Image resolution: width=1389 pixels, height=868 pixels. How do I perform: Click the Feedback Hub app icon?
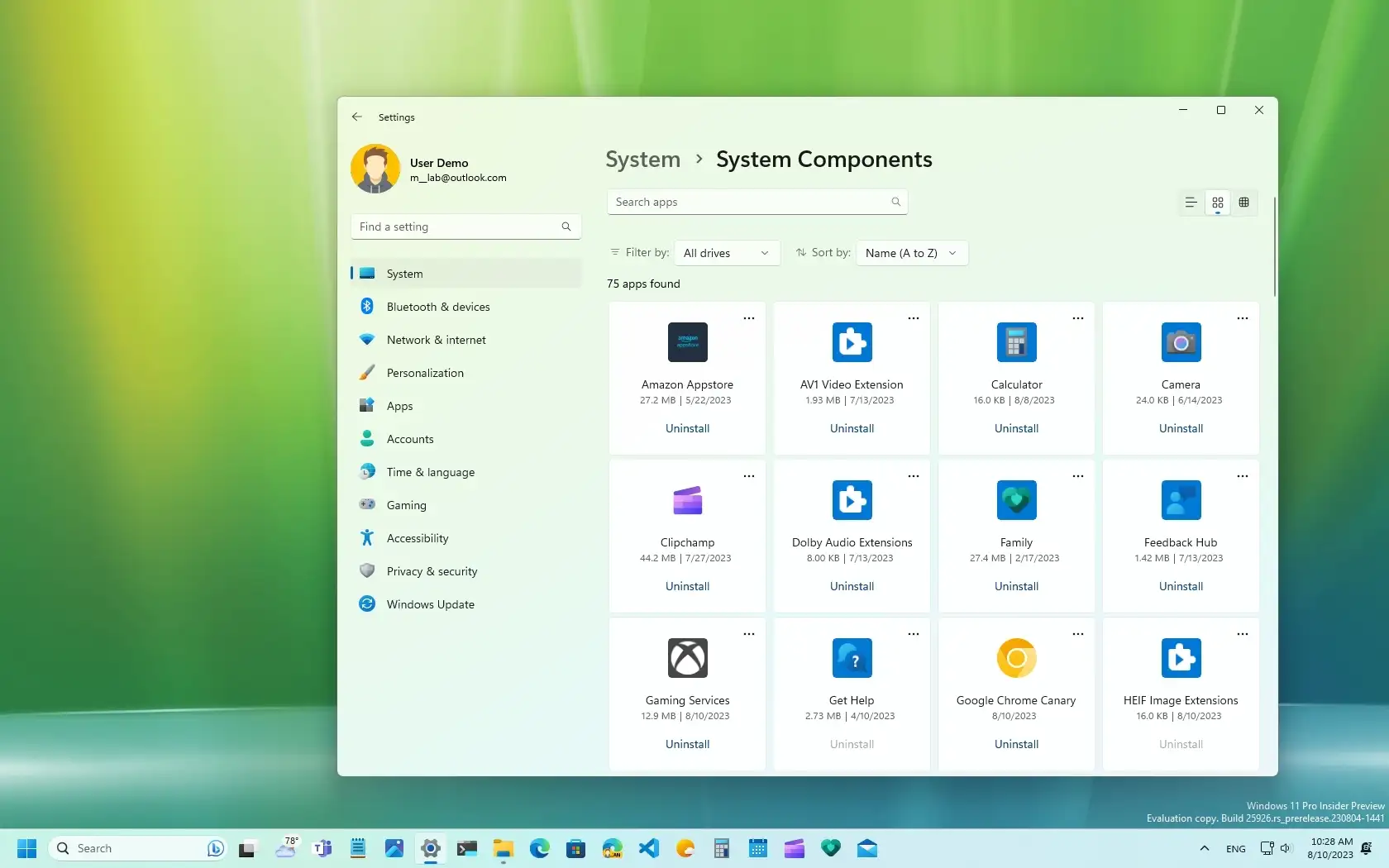tap(1180, 499)
